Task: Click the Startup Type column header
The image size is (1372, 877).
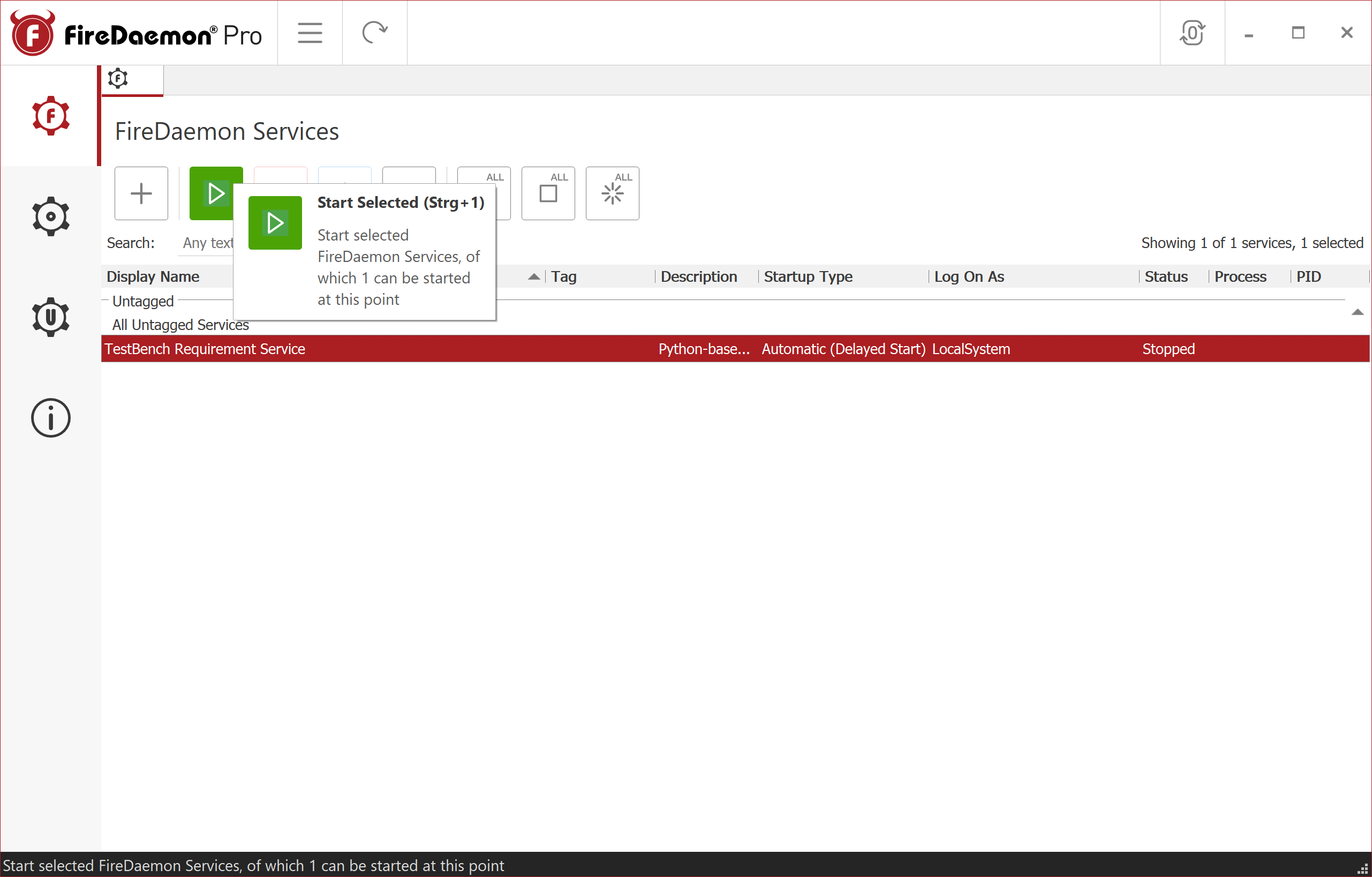Action: (808, 276)
